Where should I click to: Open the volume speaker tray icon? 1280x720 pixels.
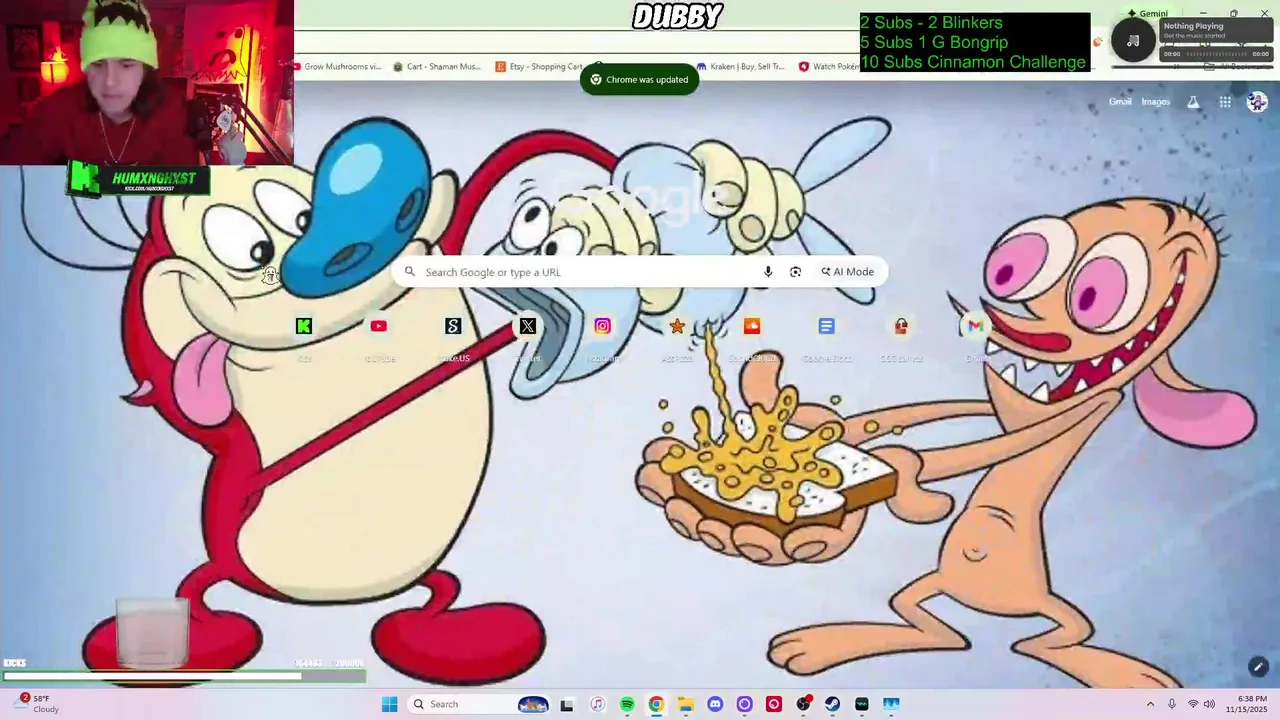point(1209,704)
